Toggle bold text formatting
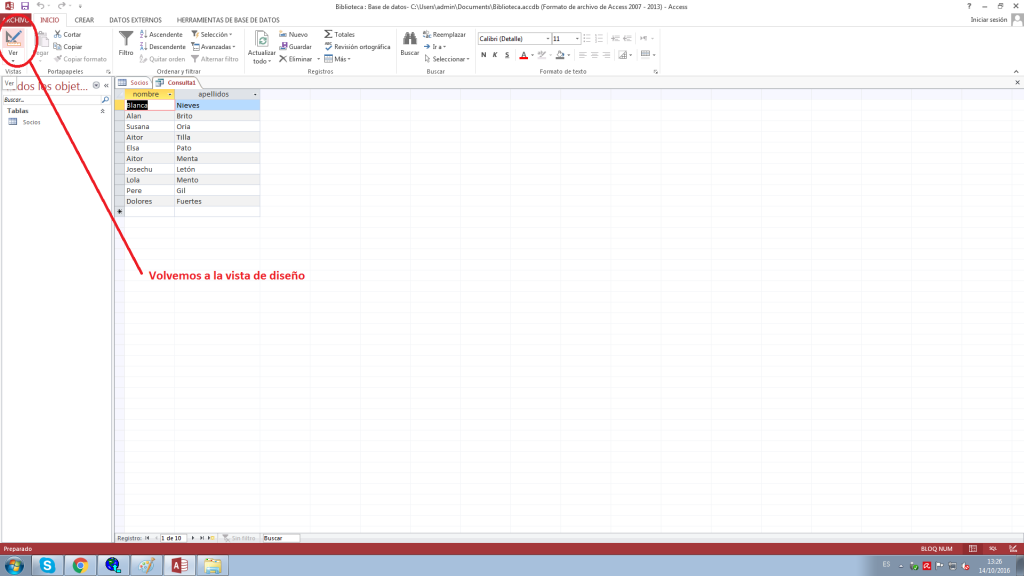The width and height of the screenshot is (1024, 576). click(482, 55)
